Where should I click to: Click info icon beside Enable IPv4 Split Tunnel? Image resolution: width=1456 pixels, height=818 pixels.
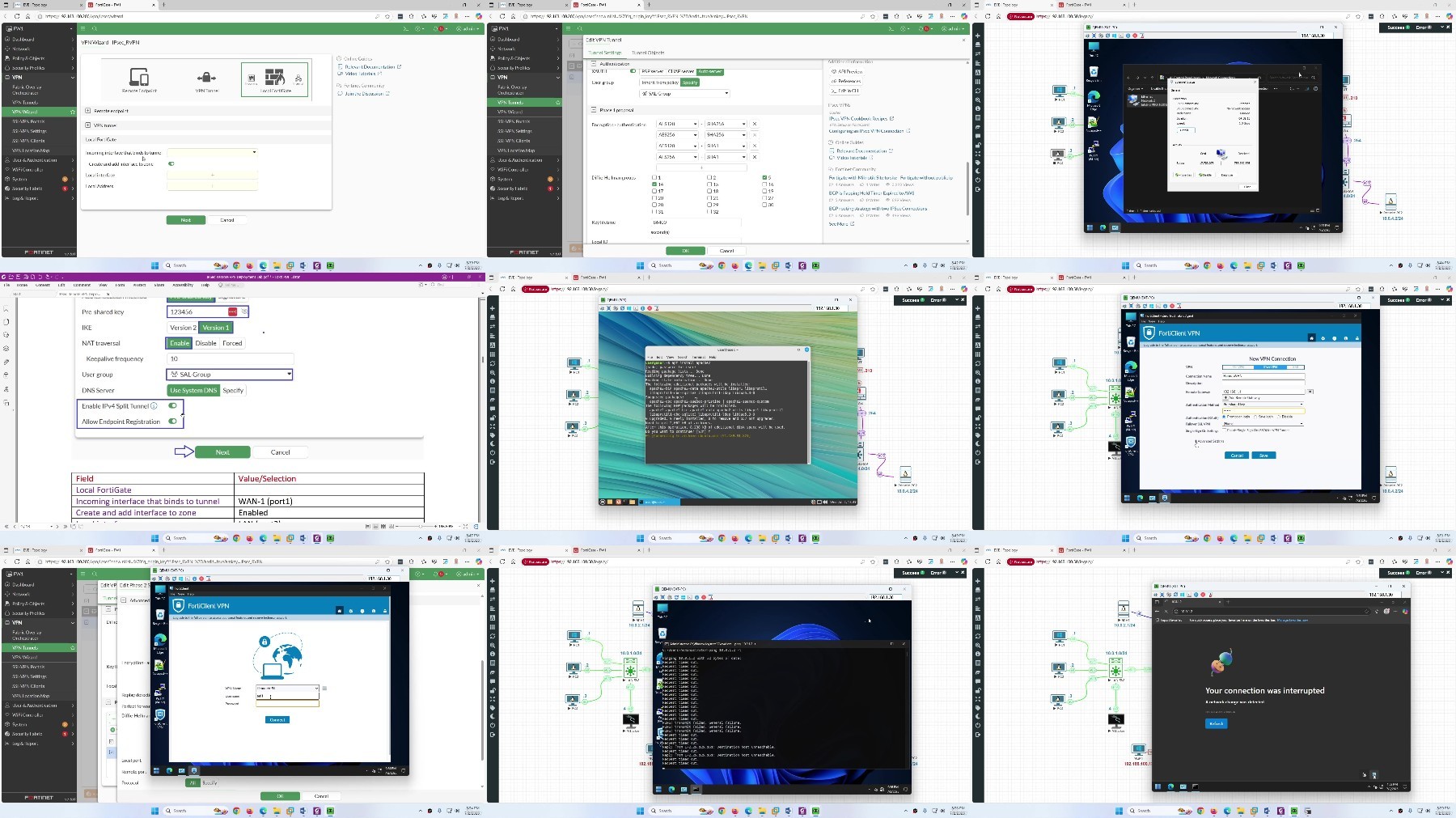coord(154,406)
